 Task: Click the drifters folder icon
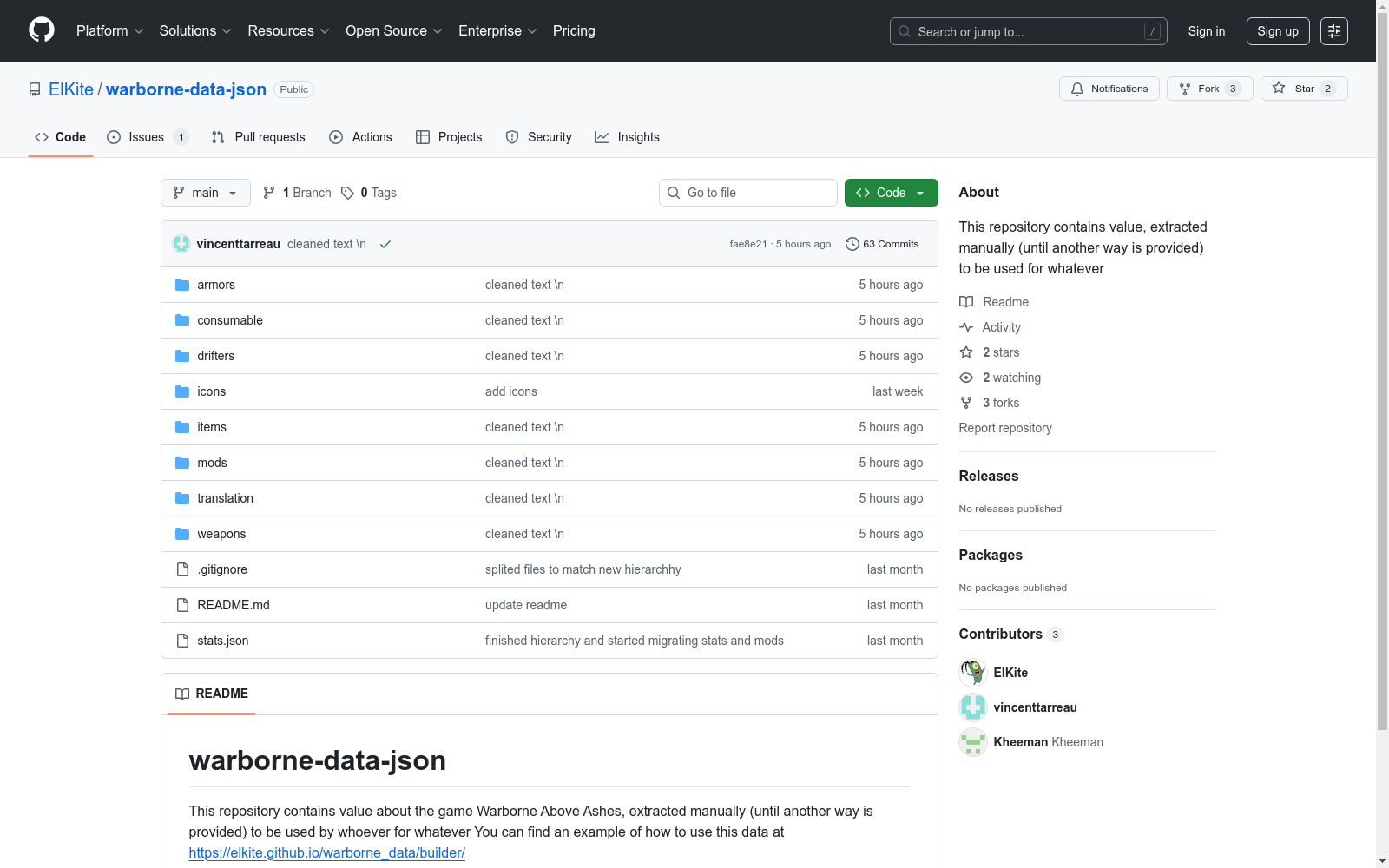point(182,356)
